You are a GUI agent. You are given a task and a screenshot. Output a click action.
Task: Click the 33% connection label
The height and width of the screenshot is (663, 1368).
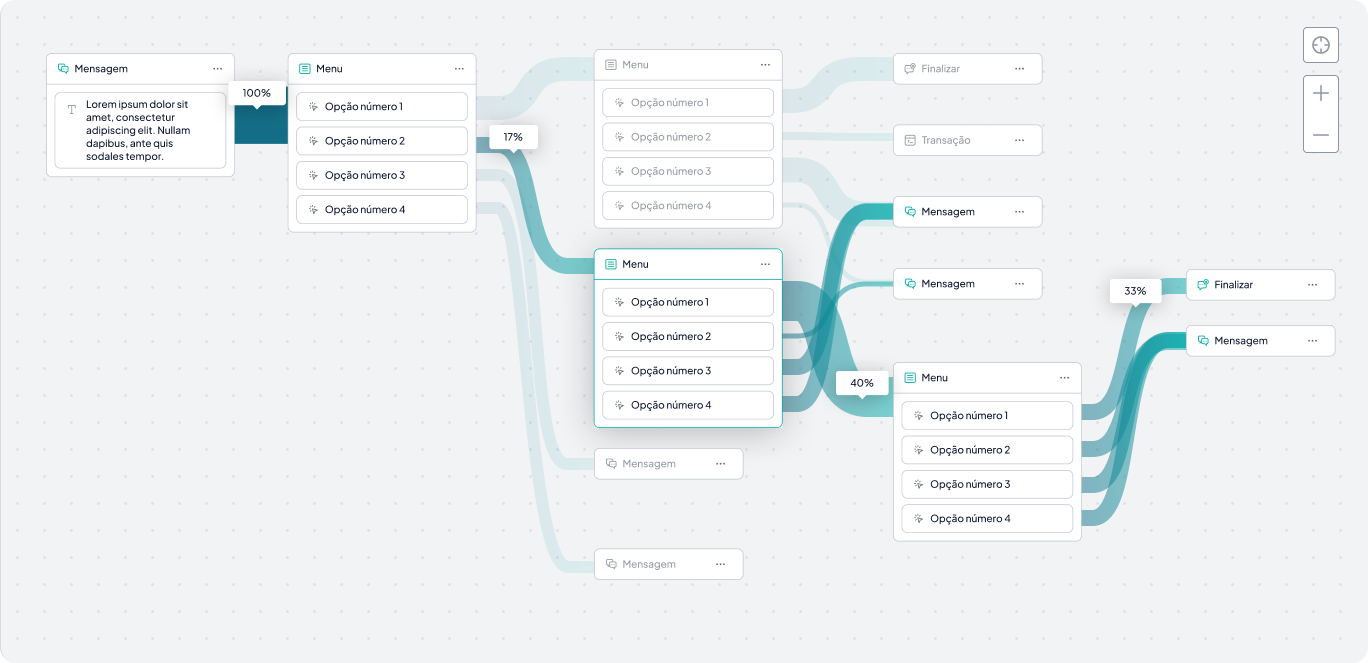1135,291
